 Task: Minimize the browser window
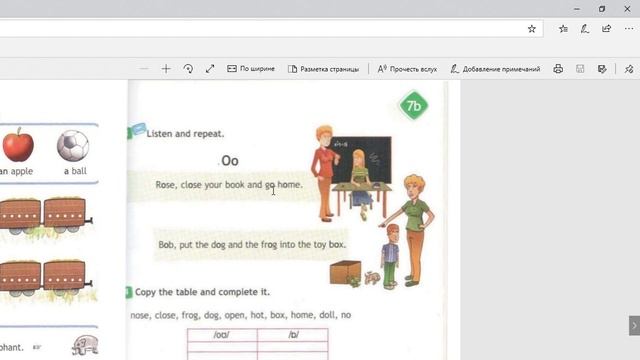tap(577, 9)
